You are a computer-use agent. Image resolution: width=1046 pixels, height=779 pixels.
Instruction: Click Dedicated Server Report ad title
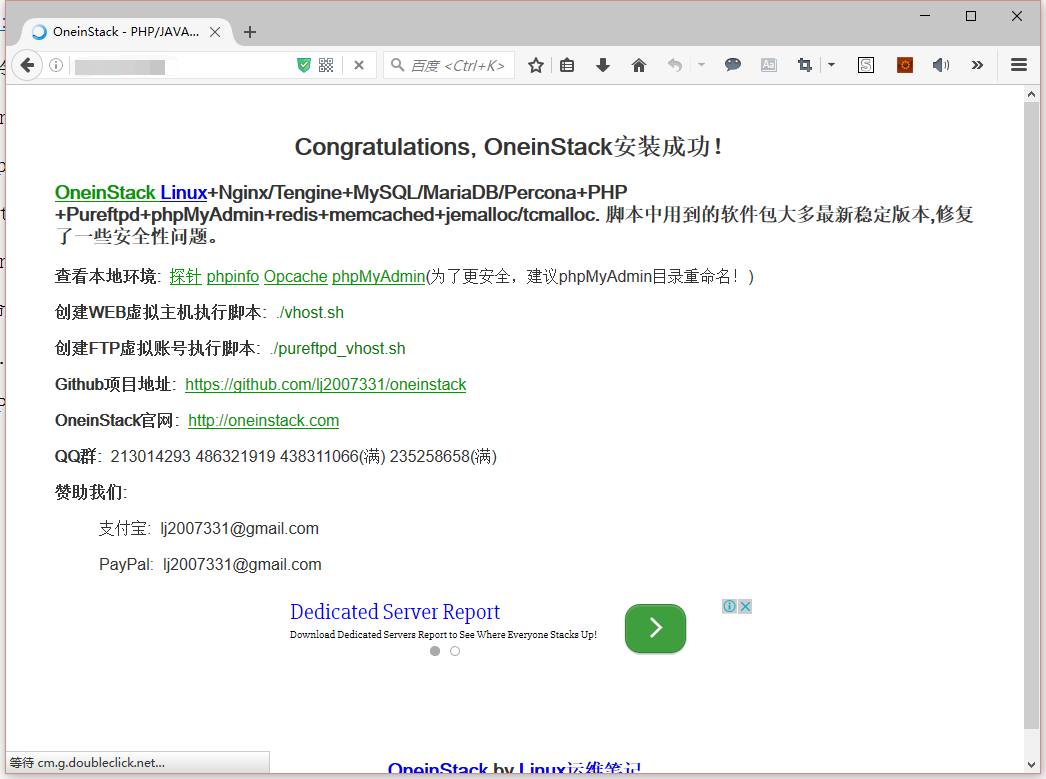coord(395,612)
